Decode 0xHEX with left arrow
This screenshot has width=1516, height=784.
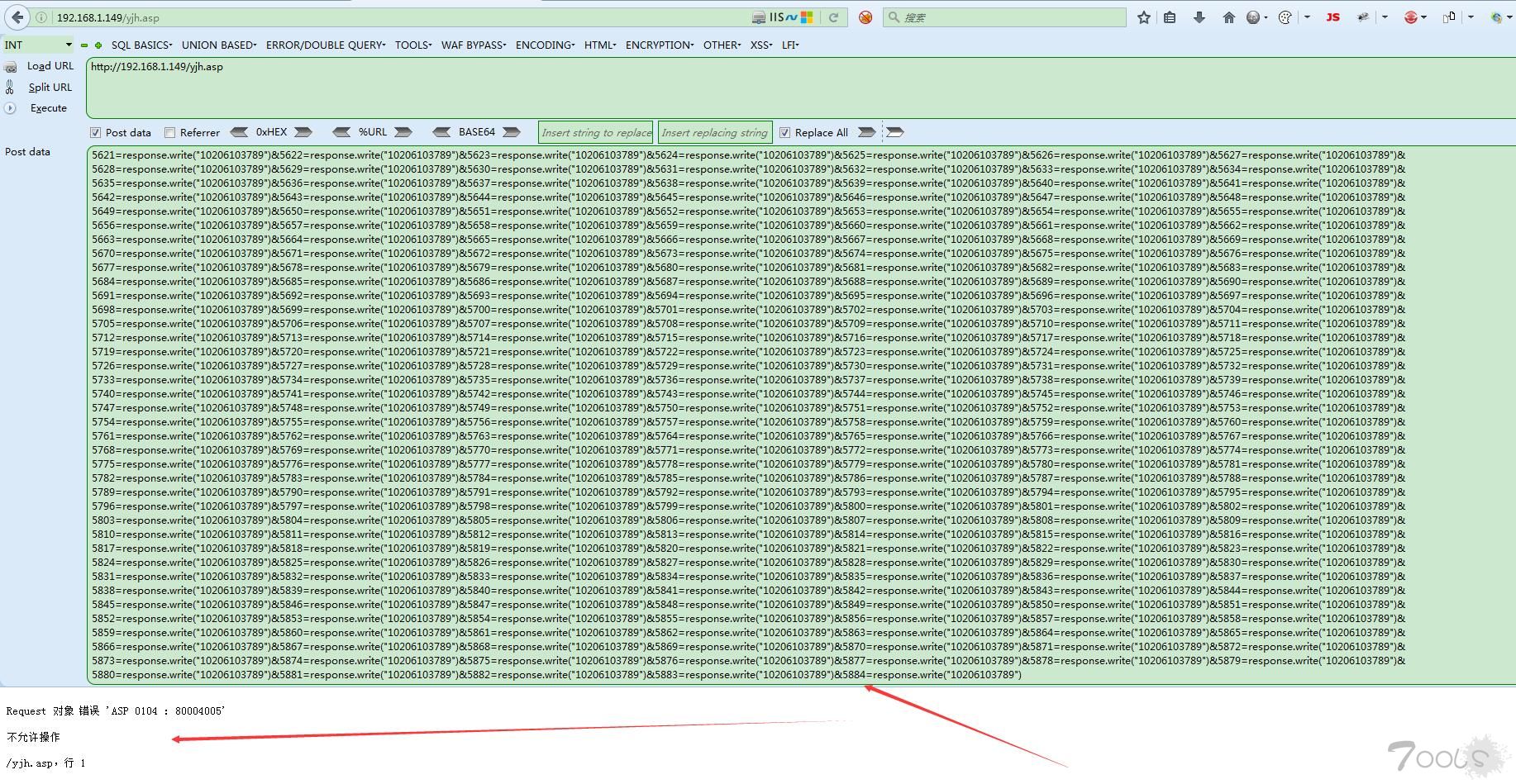239,132
